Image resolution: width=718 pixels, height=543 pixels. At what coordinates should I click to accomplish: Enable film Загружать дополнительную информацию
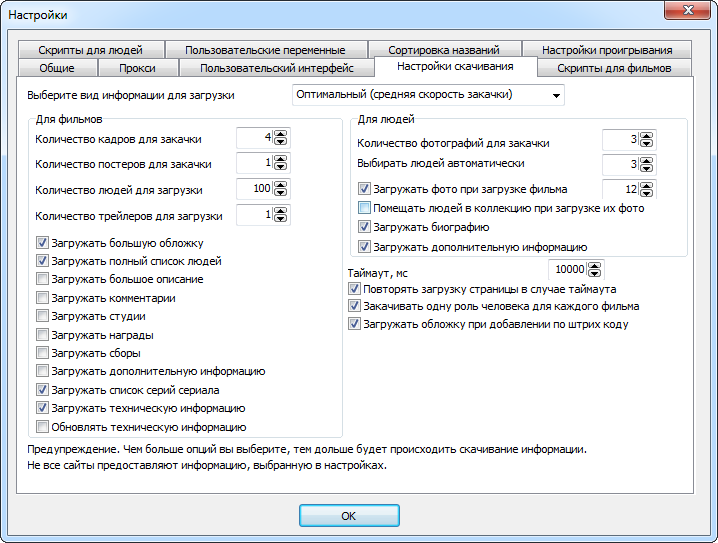[42, 371]
